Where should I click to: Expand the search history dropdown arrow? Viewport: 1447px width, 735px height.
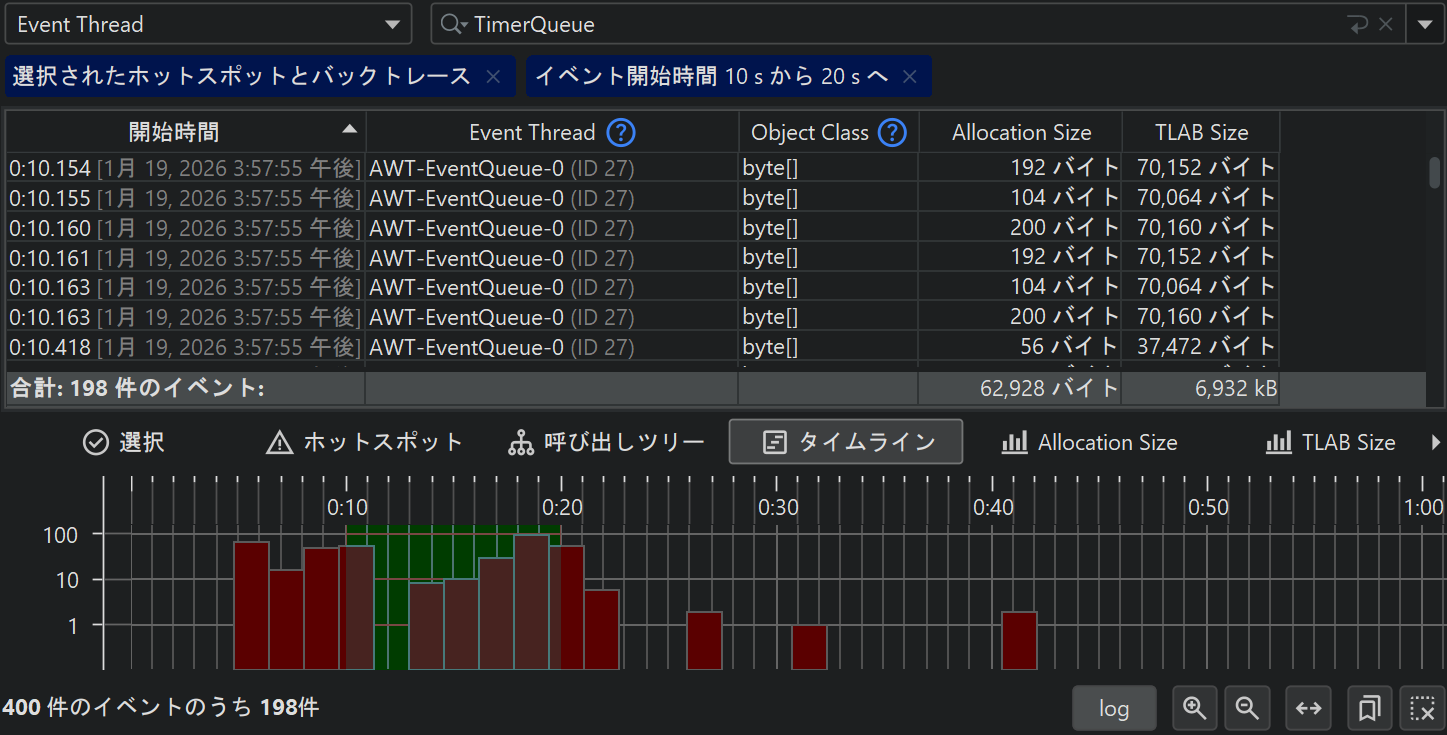(1424, 24)
